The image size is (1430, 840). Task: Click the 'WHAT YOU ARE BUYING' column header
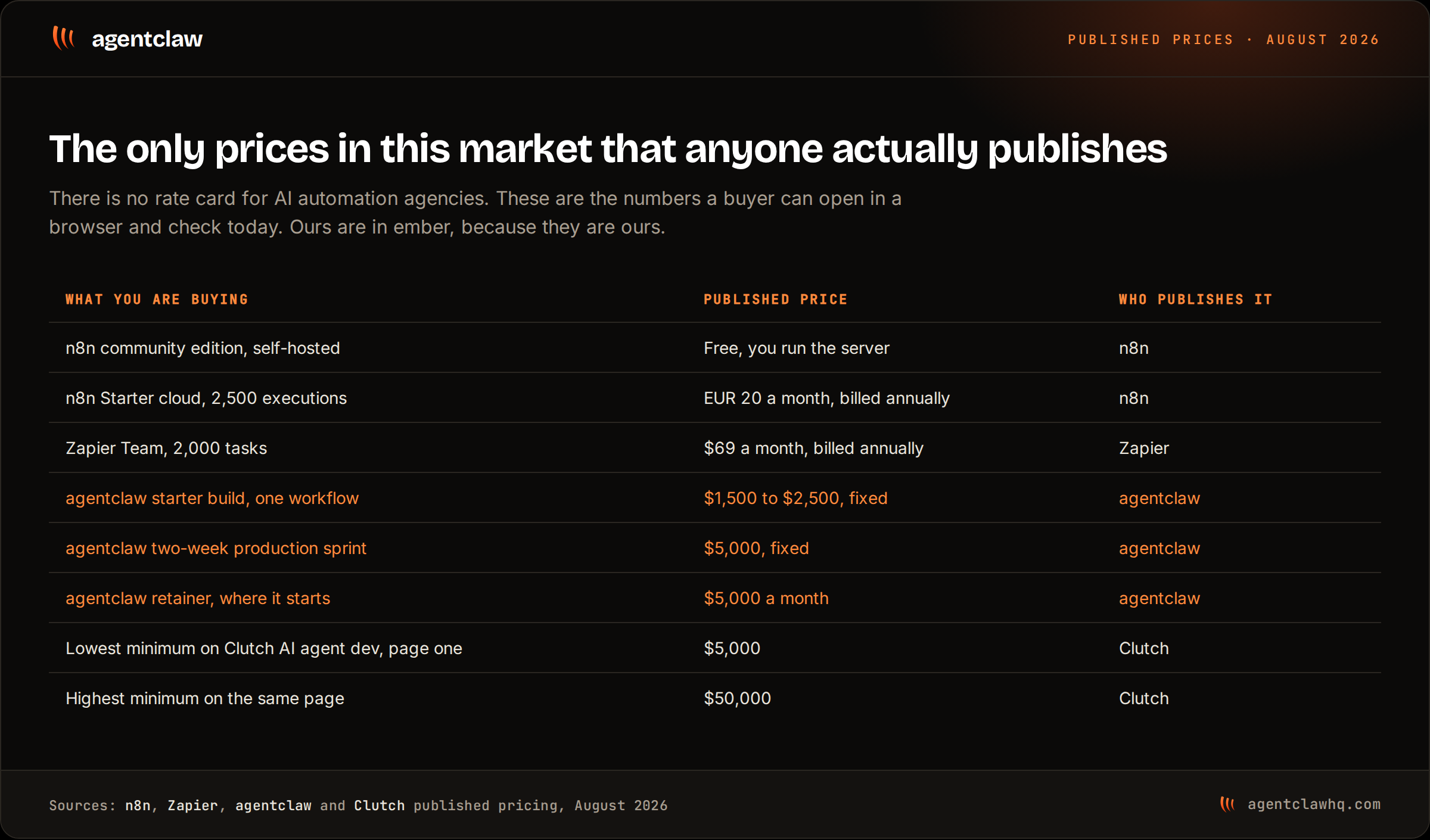(x=157, y=299)
